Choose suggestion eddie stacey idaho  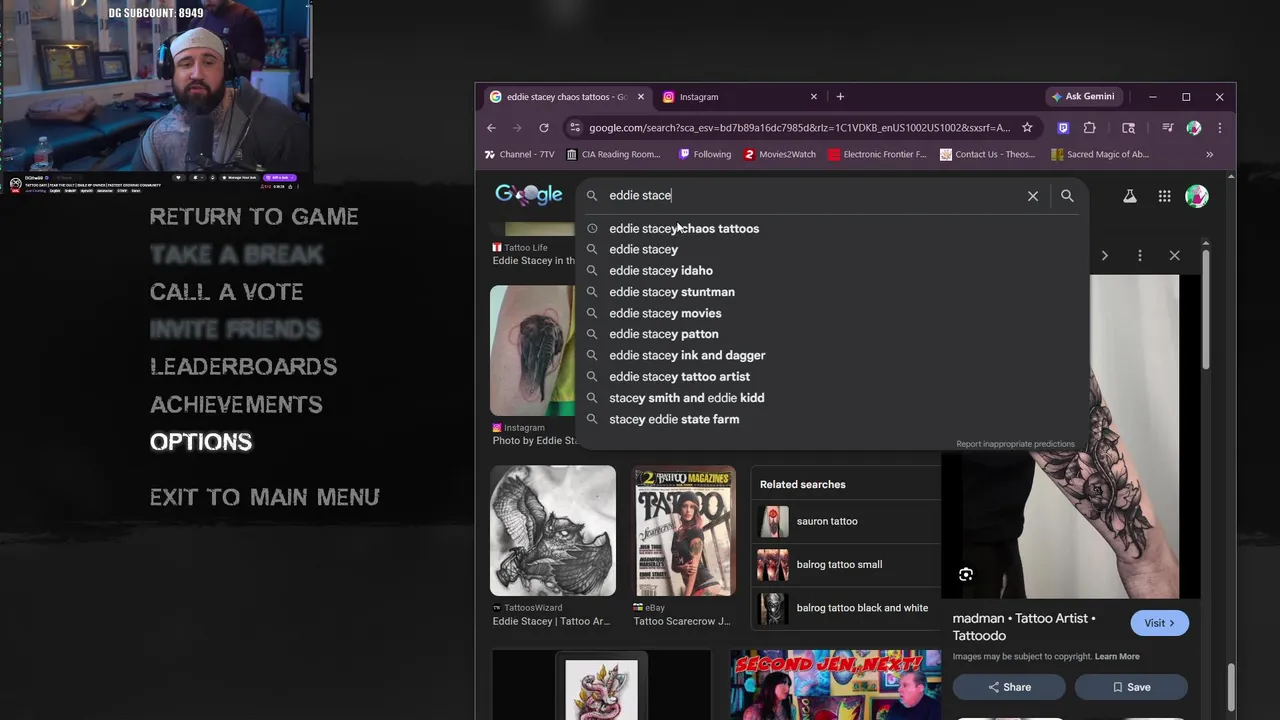pyautogui.click(x=831, y=271)
